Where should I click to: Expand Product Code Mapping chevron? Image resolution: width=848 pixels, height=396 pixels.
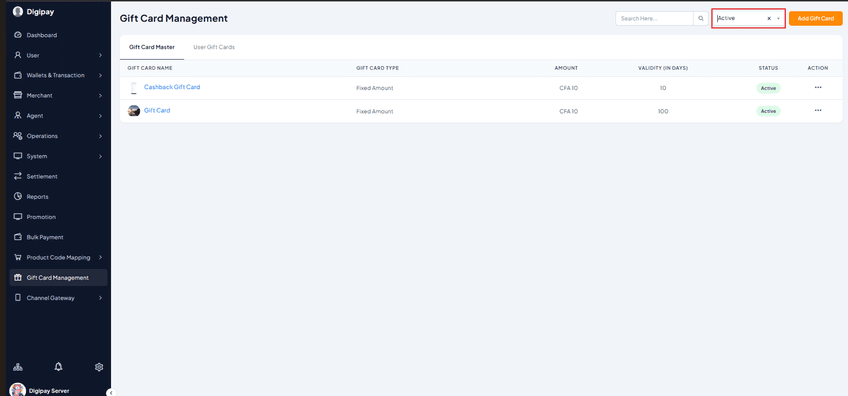click(101, 258)
